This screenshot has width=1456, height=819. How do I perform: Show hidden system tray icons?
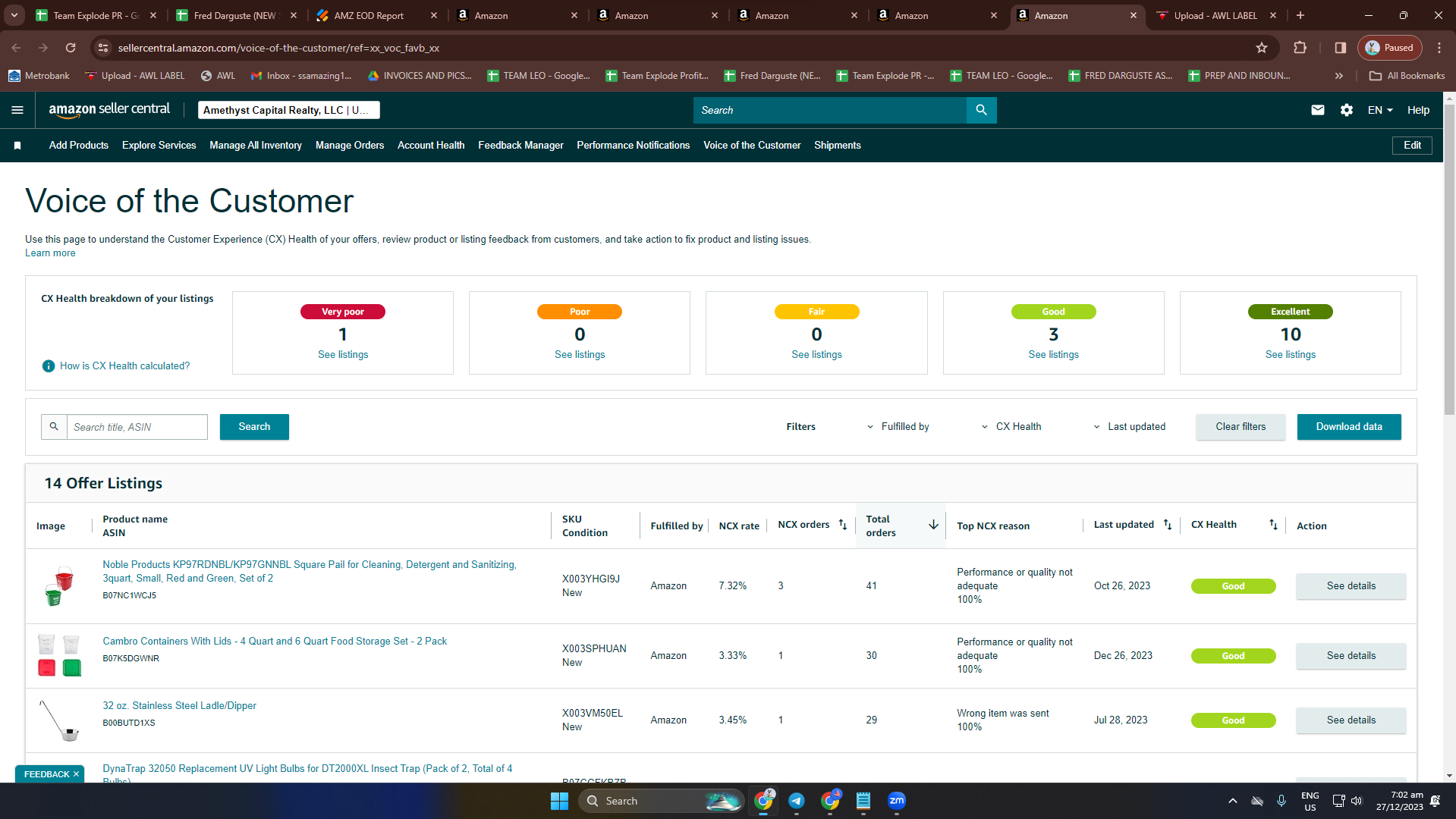tap(1233, 801)
